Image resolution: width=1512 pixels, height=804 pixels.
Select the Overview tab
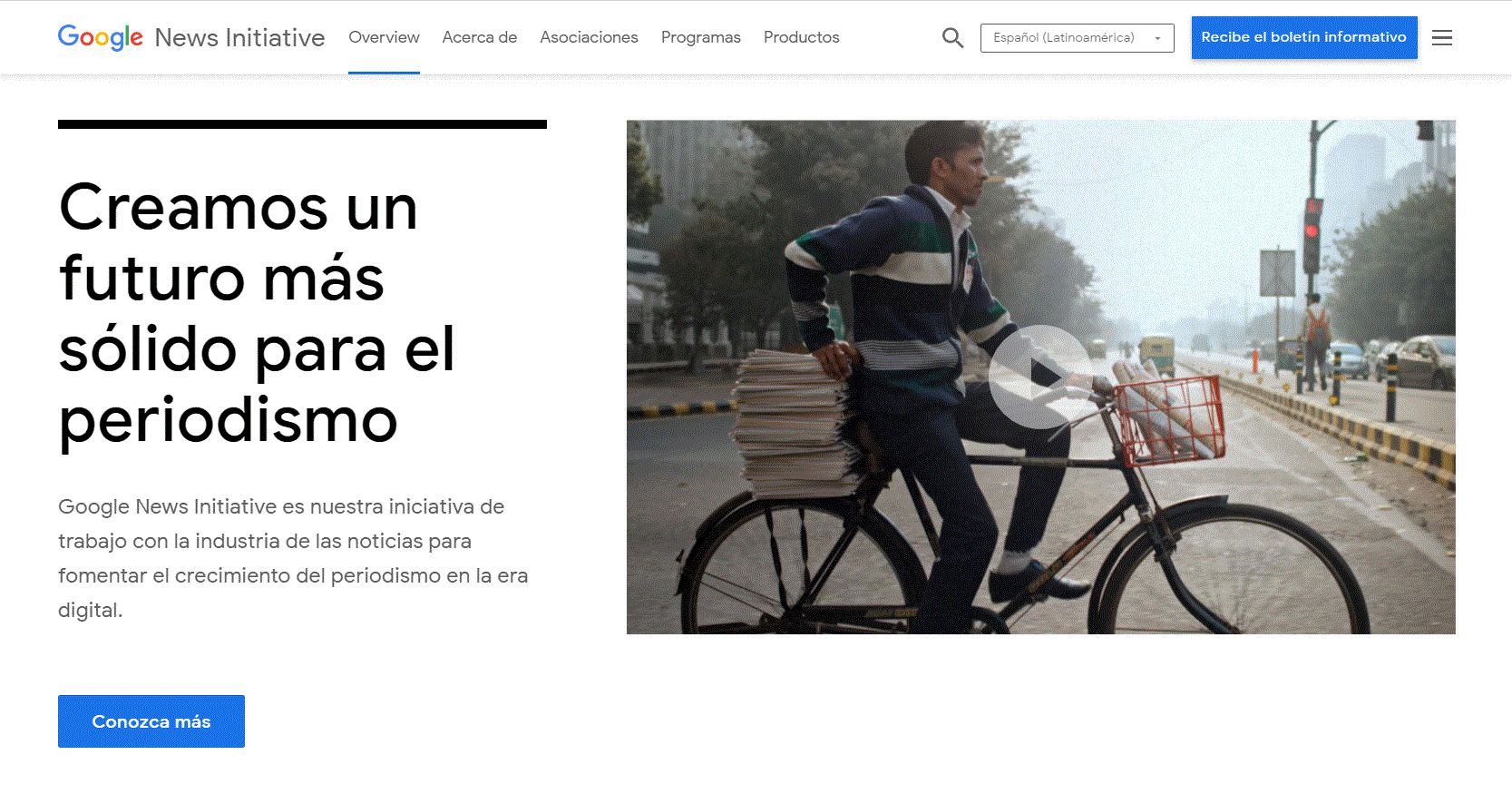tap(384, 37)
